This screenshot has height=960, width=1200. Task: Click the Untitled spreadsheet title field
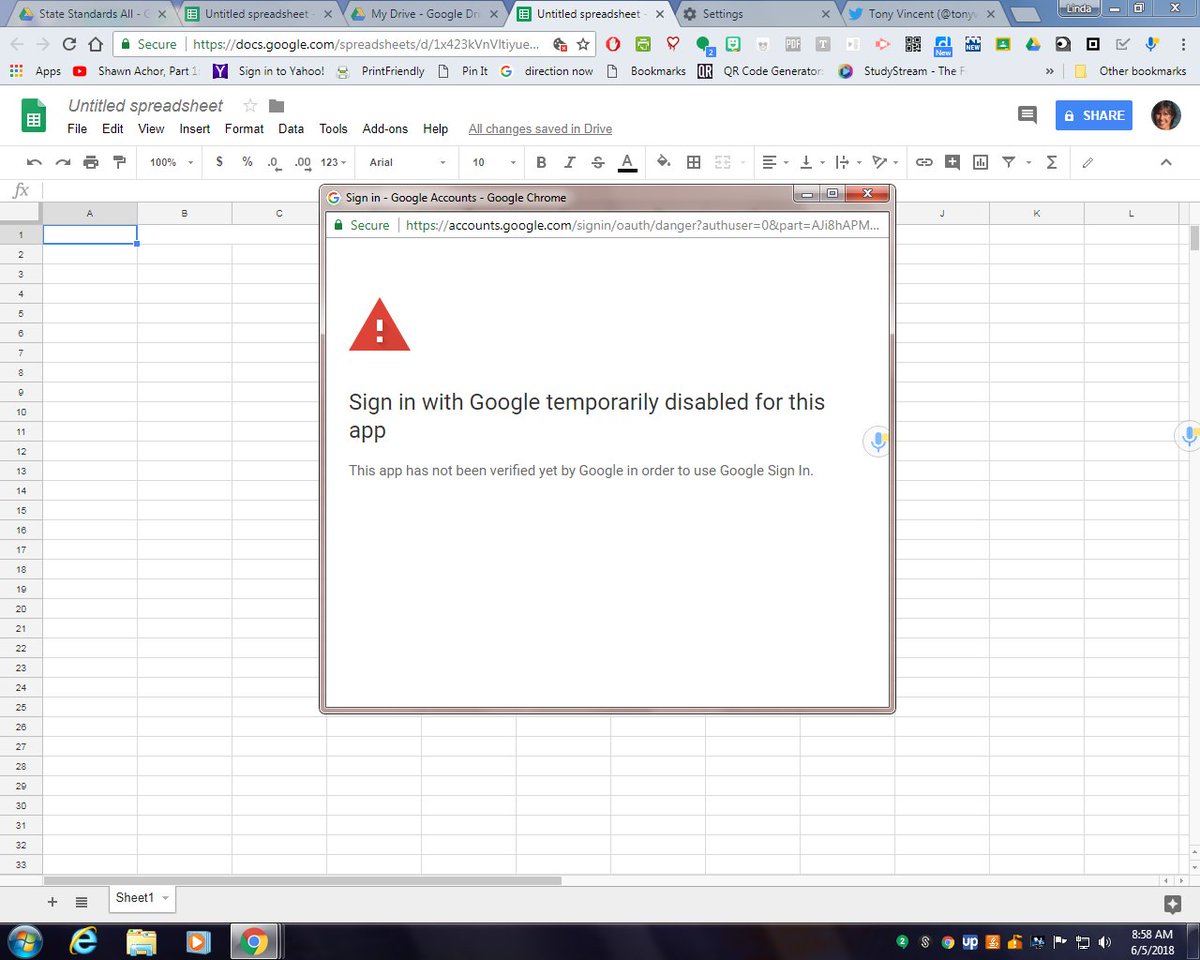point(146,105)
